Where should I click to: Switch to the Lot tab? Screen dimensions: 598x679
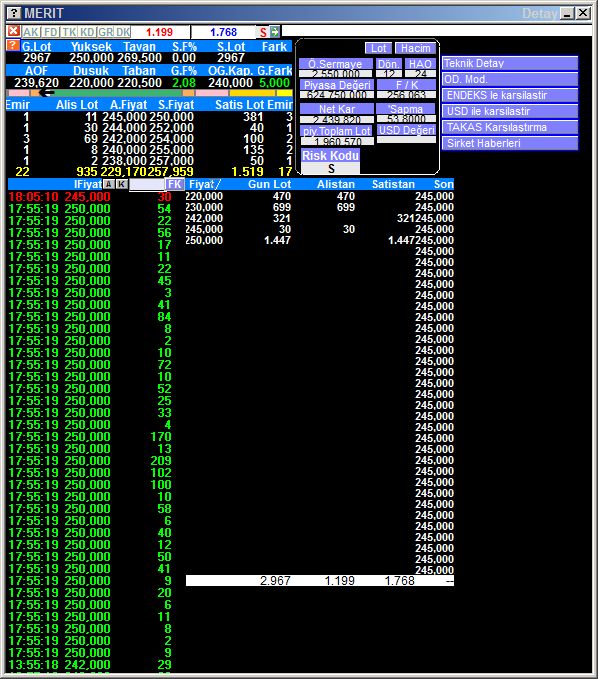tap(378, 48)
